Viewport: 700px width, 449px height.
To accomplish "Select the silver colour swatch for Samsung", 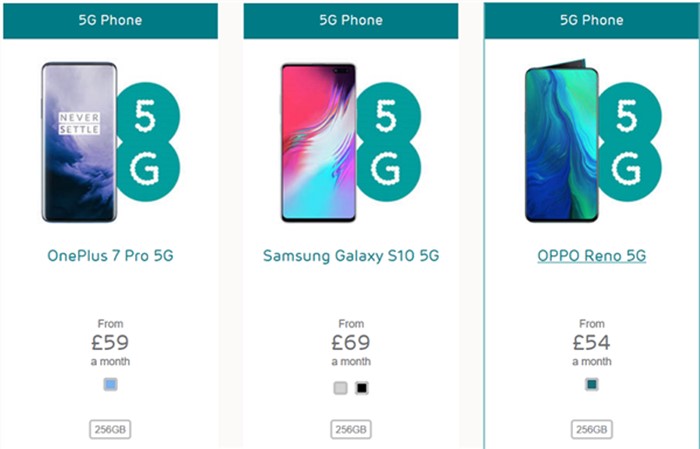I will [341, 388].
